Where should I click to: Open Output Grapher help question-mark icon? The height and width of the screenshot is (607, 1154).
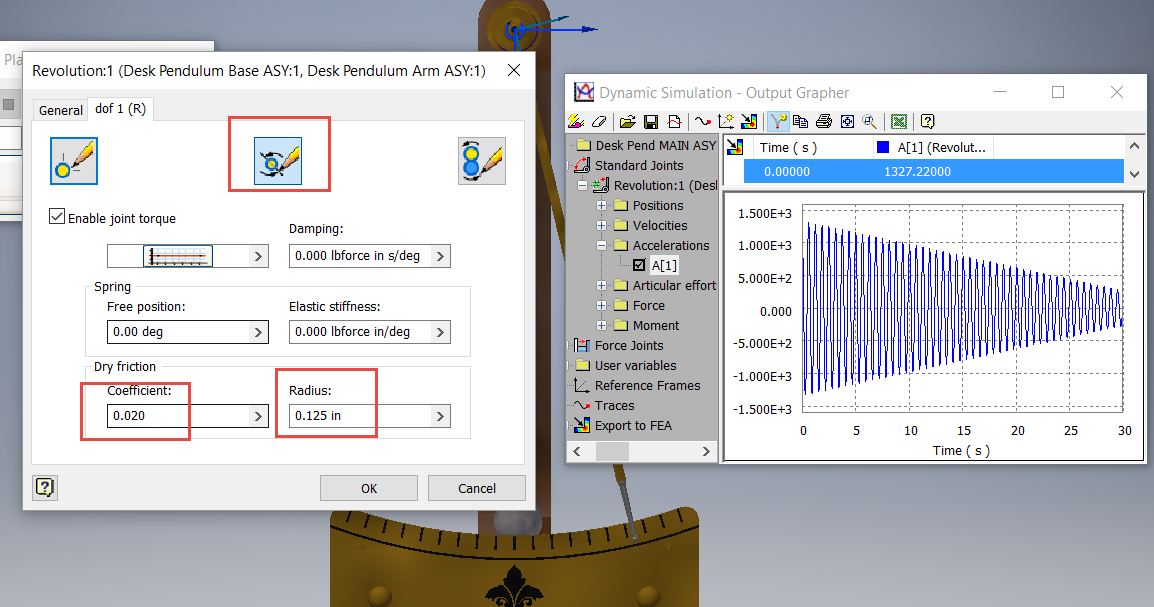tap(927, 121)
